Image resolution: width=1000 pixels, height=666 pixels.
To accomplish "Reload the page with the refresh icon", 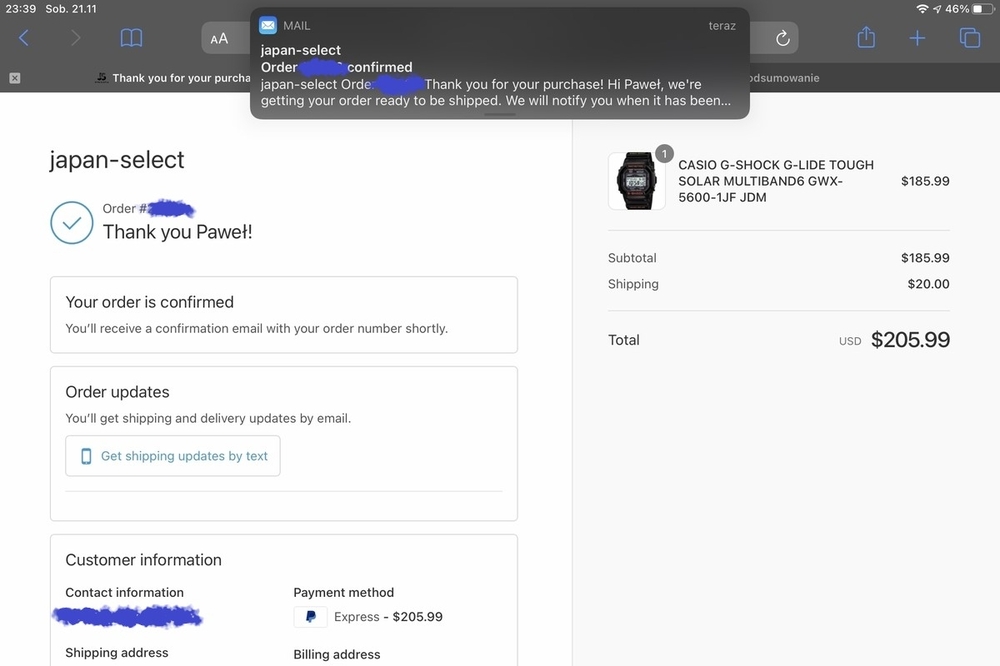I will click(x=783, y=39).
